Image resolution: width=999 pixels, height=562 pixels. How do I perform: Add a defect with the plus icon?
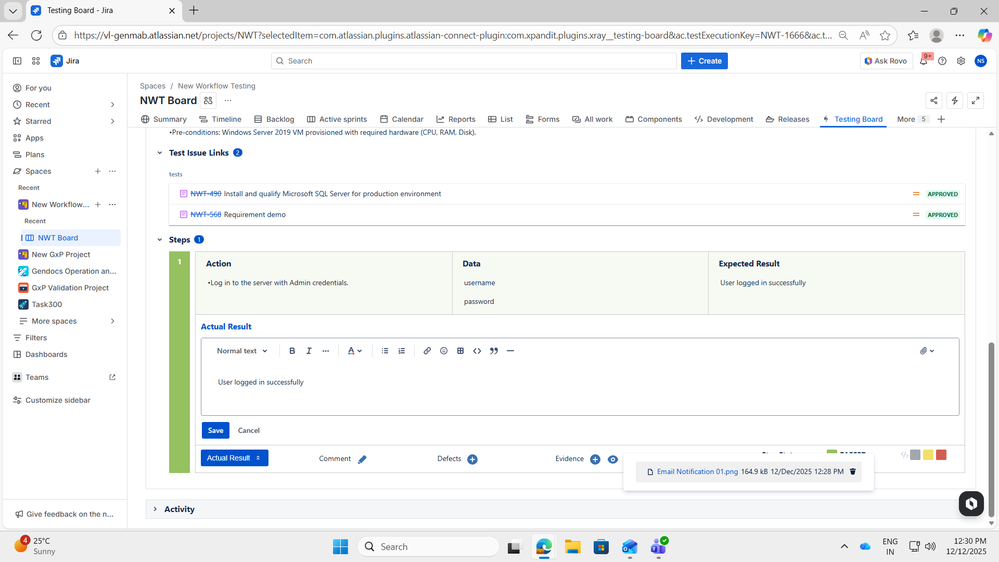tap(472, 459)
